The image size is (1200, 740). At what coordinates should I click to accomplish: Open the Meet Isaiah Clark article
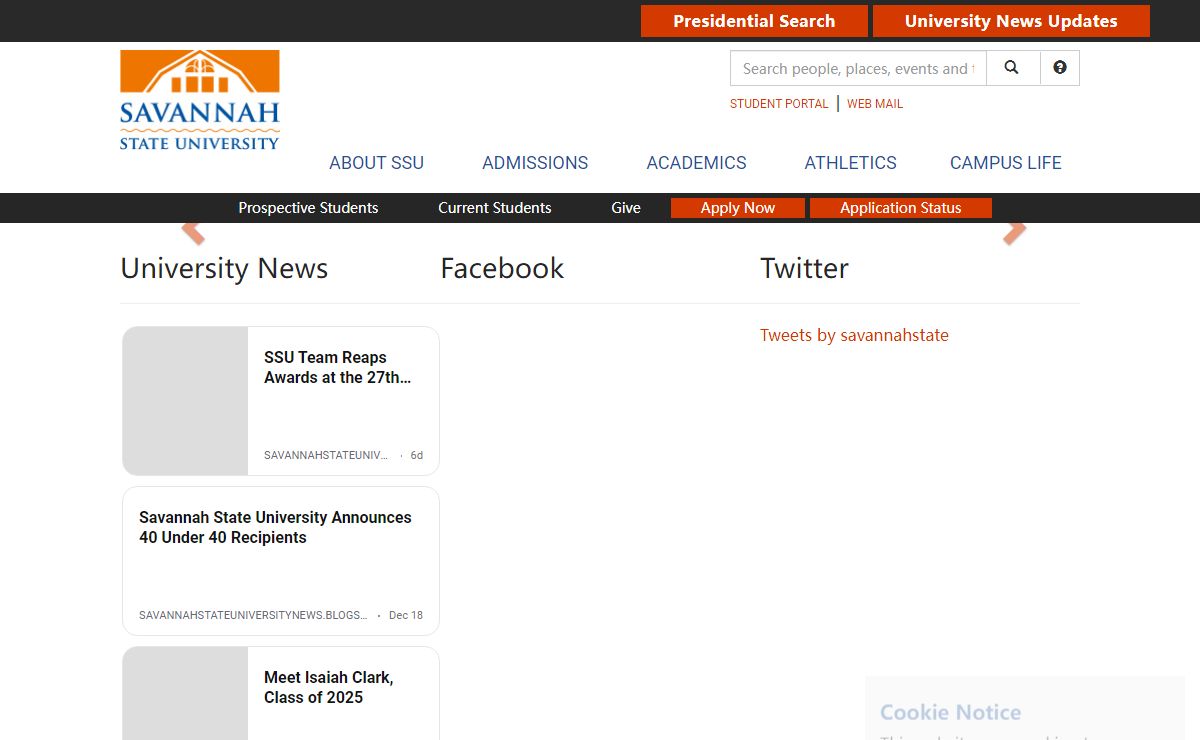pyautogui.click(x=329, y=687)
